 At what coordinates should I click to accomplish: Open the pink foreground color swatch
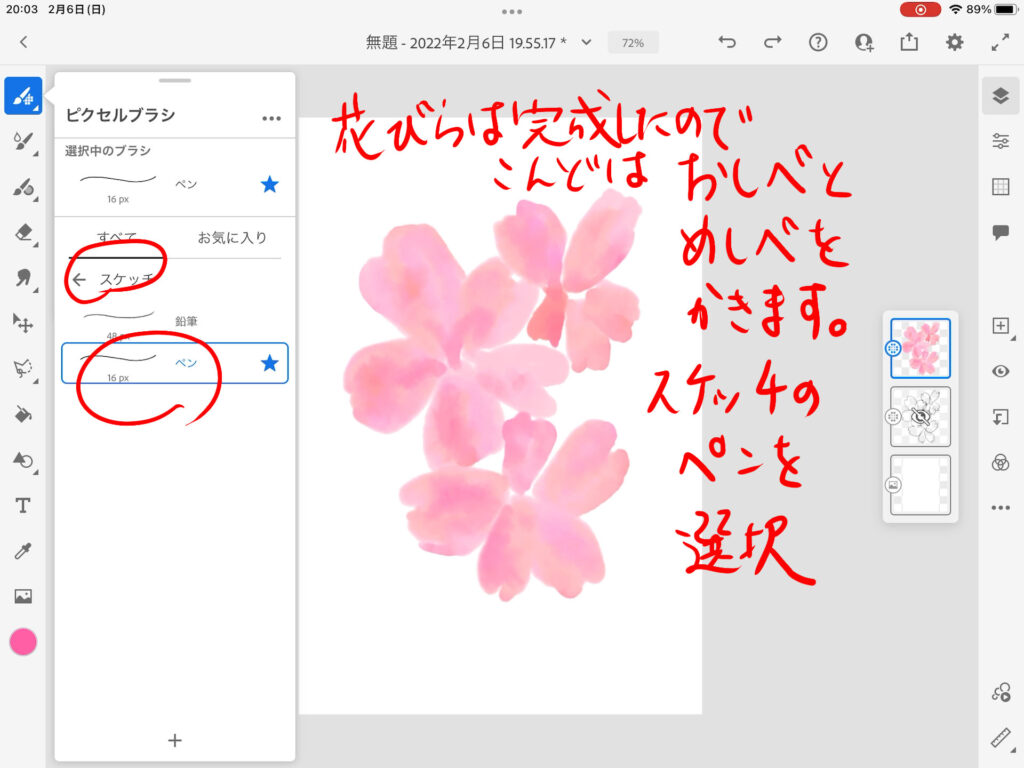click(23, 642)
